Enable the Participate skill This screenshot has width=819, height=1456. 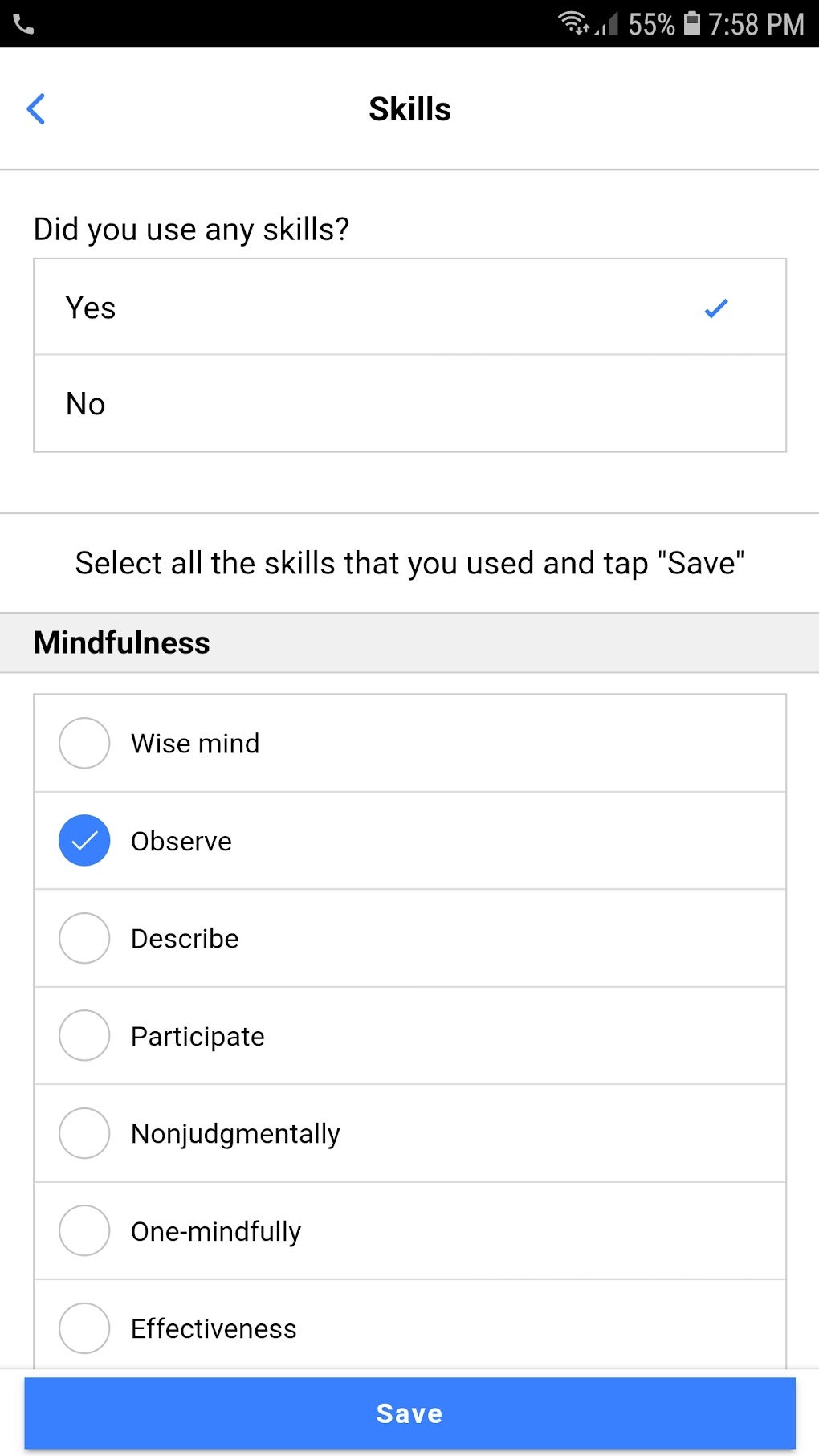(84, 1036)
